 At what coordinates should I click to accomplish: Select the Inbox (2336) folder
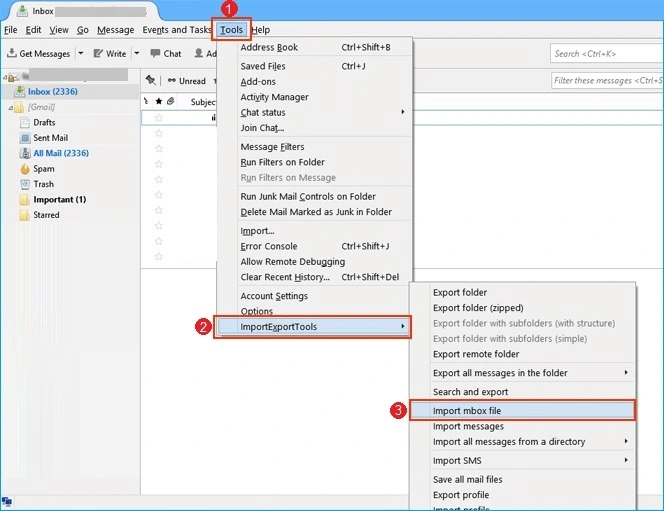[x=53, y=91]
